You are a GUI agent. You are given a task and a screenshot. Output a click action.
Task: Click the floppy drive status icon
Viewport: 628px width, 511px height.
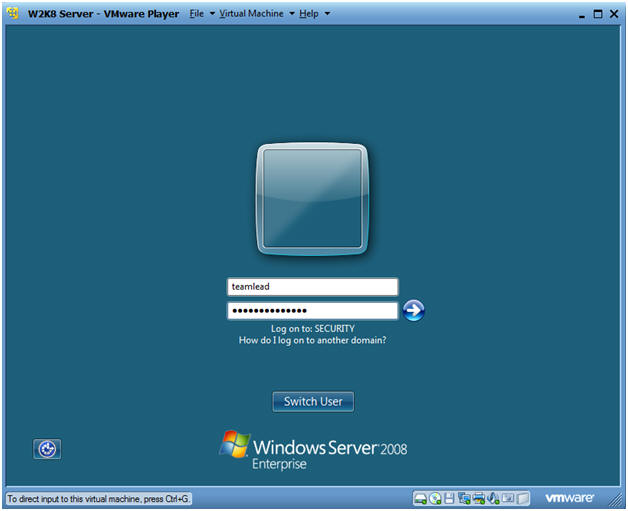click(x=449, y=498)
